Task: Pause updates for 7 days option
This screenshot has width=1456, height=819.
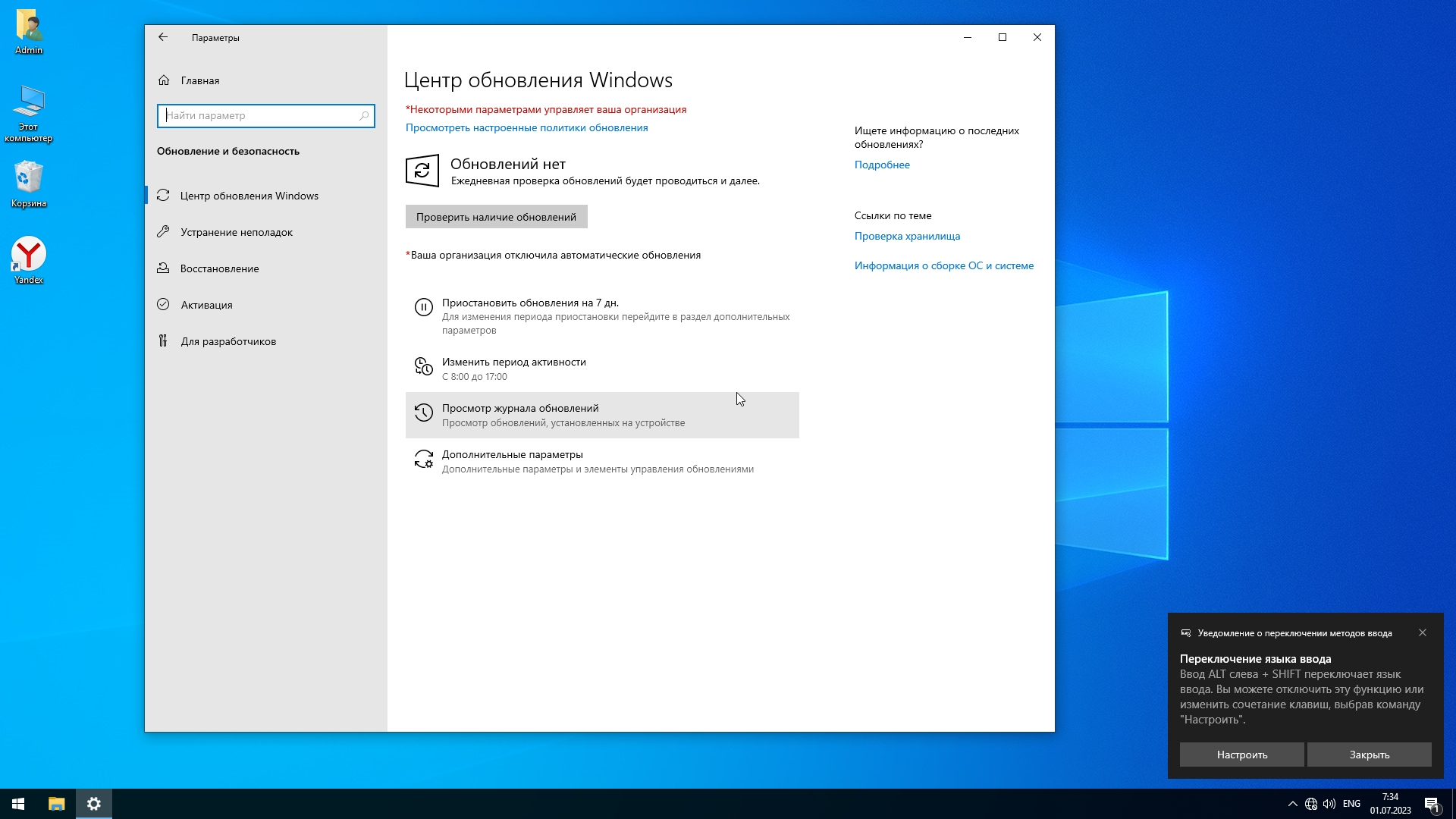Action: click(530, 303)
